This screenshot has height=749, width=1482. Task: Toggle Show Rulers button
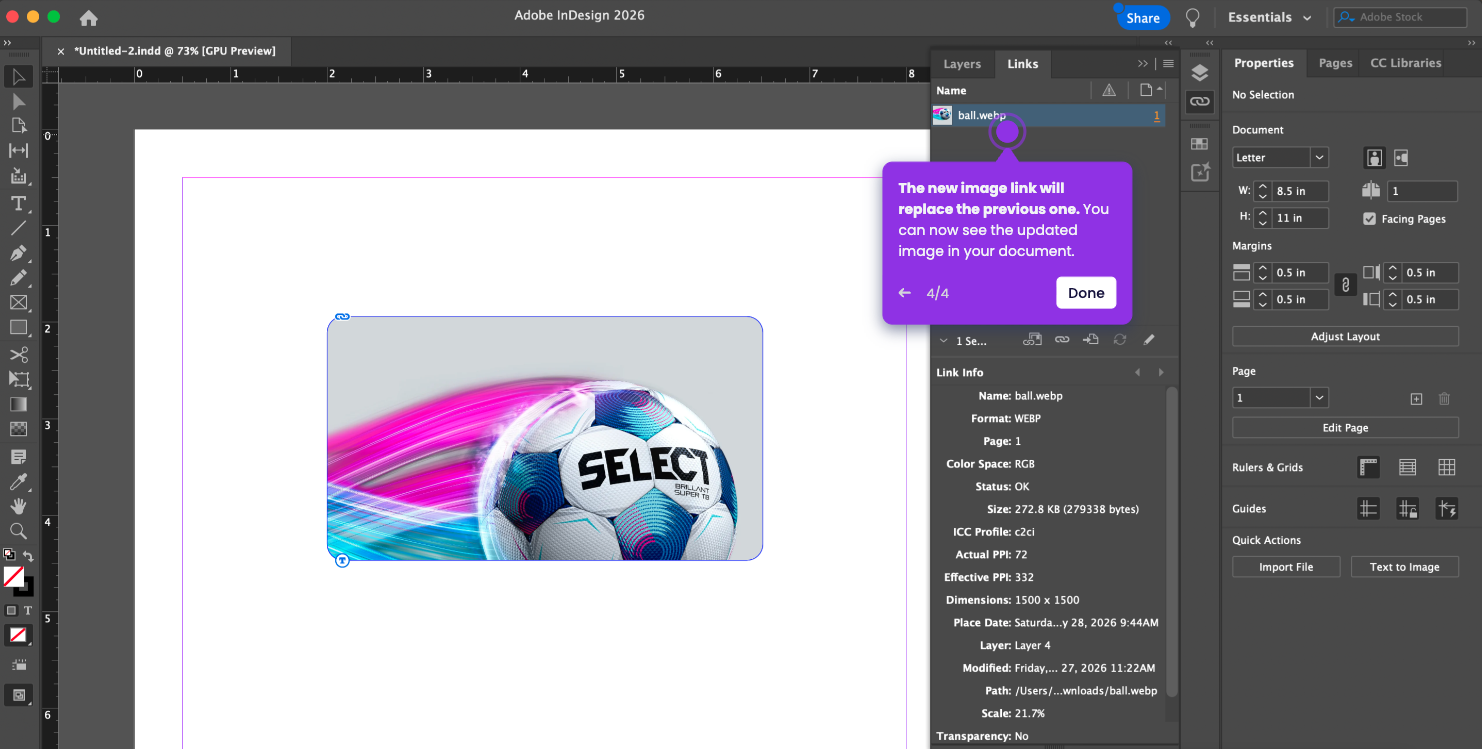tap(1369, 467)
